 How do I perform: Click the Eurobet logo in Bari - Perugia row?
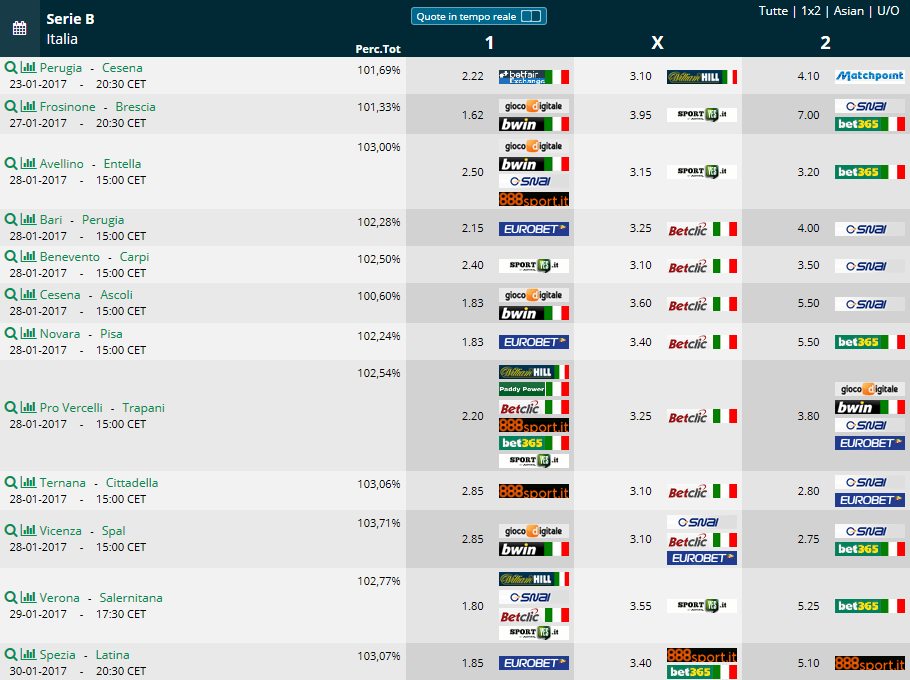pos(533,229)
